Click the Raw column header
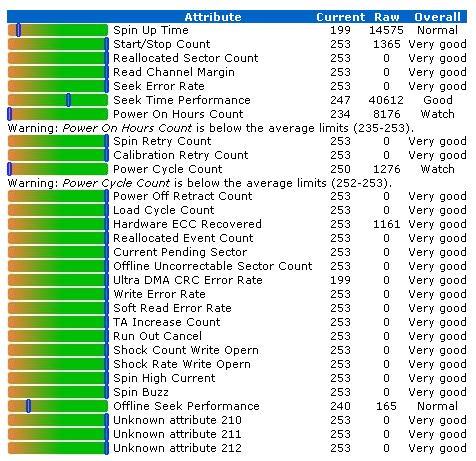 pos(387,17)
